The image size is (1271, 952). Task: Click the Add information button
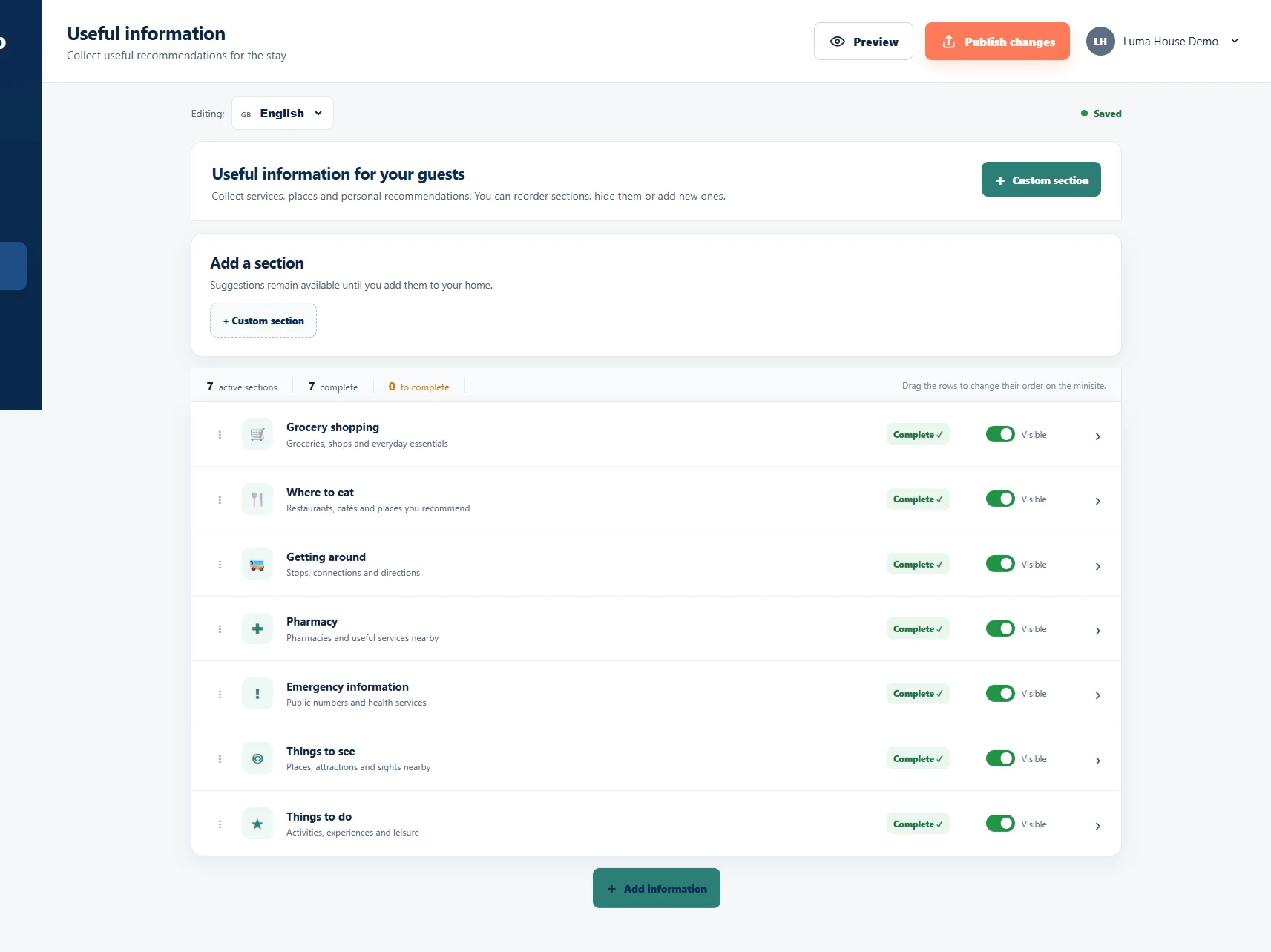click(657, 888)
